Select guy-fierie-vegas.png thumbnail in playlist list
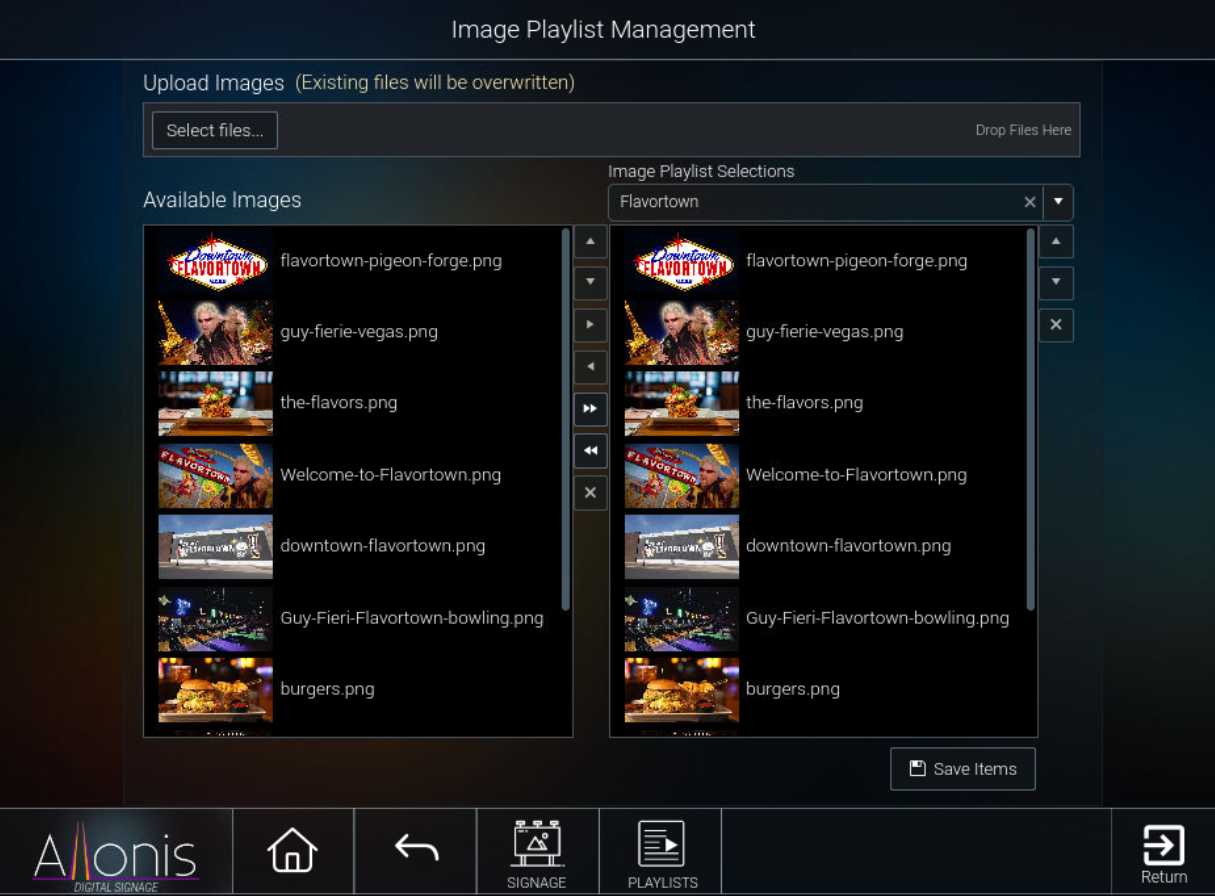Image resolution: width=1215 pixels, height=896 pixels. tap(682, 332)
